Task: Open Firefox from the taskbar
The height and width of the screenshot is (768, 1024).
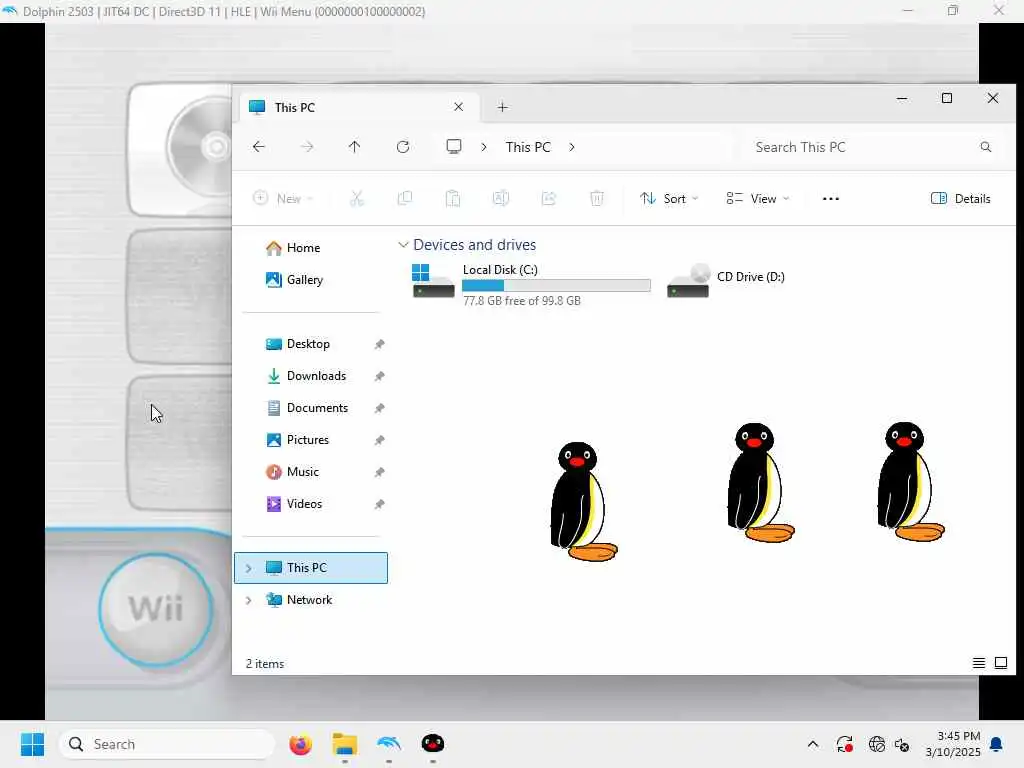Action: pos(300,744)
